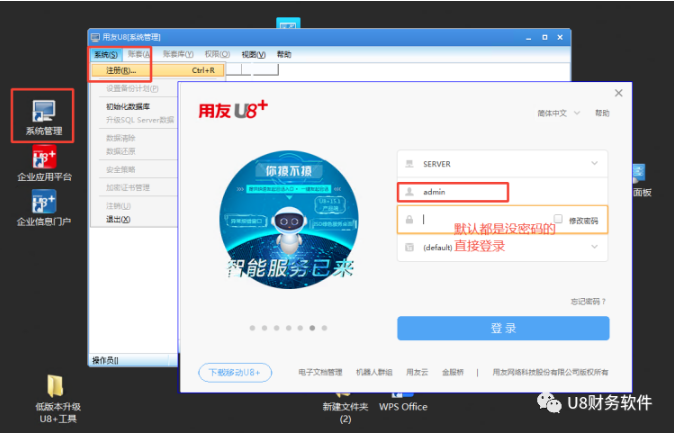Open the 简体中文 language dropdown
The image size is (674, 434).
pyautogui.click(x=558, y=113)
